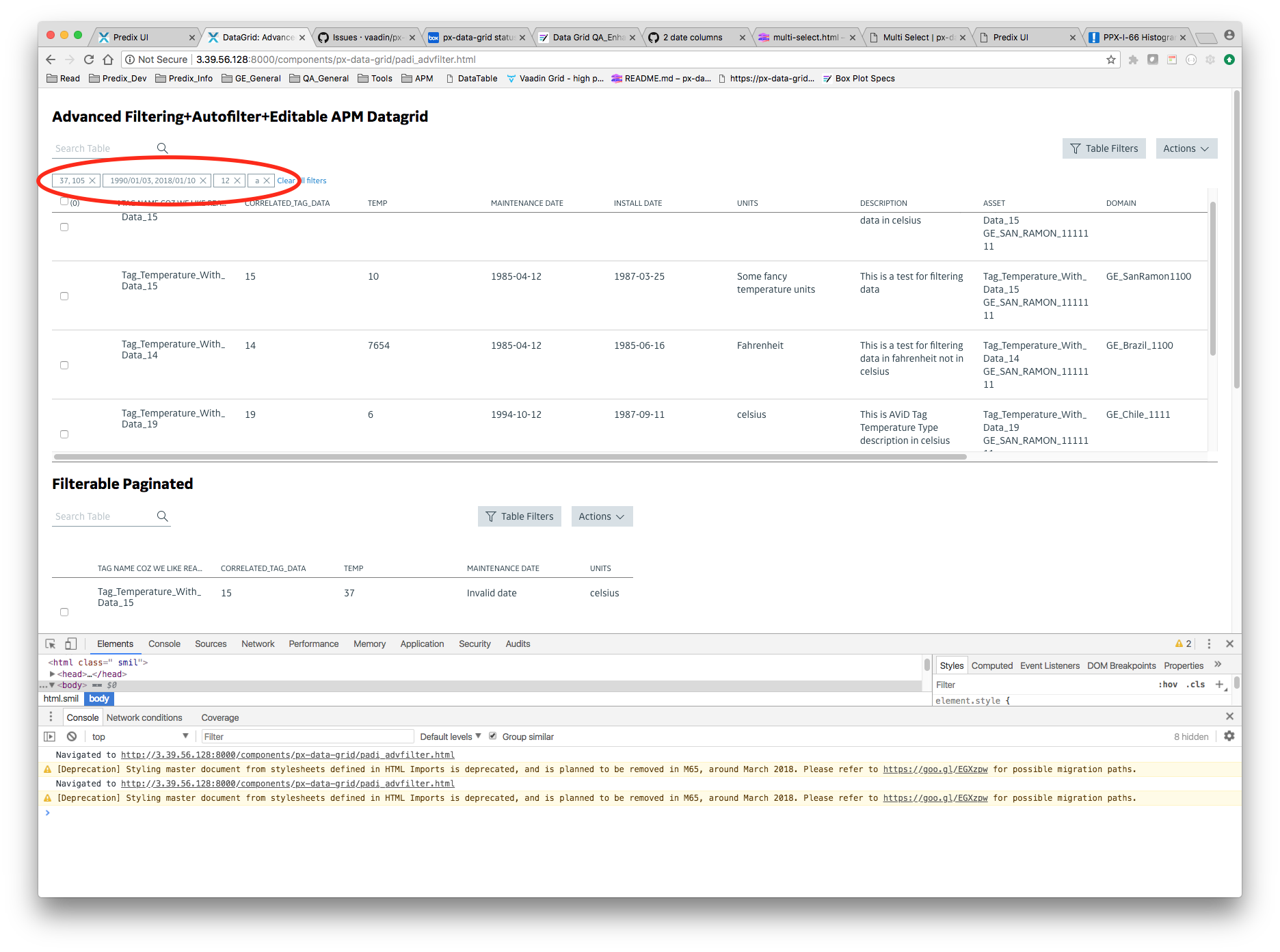This screenshot has width=1280, height=952.
Task: Uncheck the Group similar checkbox
Action: coord(492,736)
